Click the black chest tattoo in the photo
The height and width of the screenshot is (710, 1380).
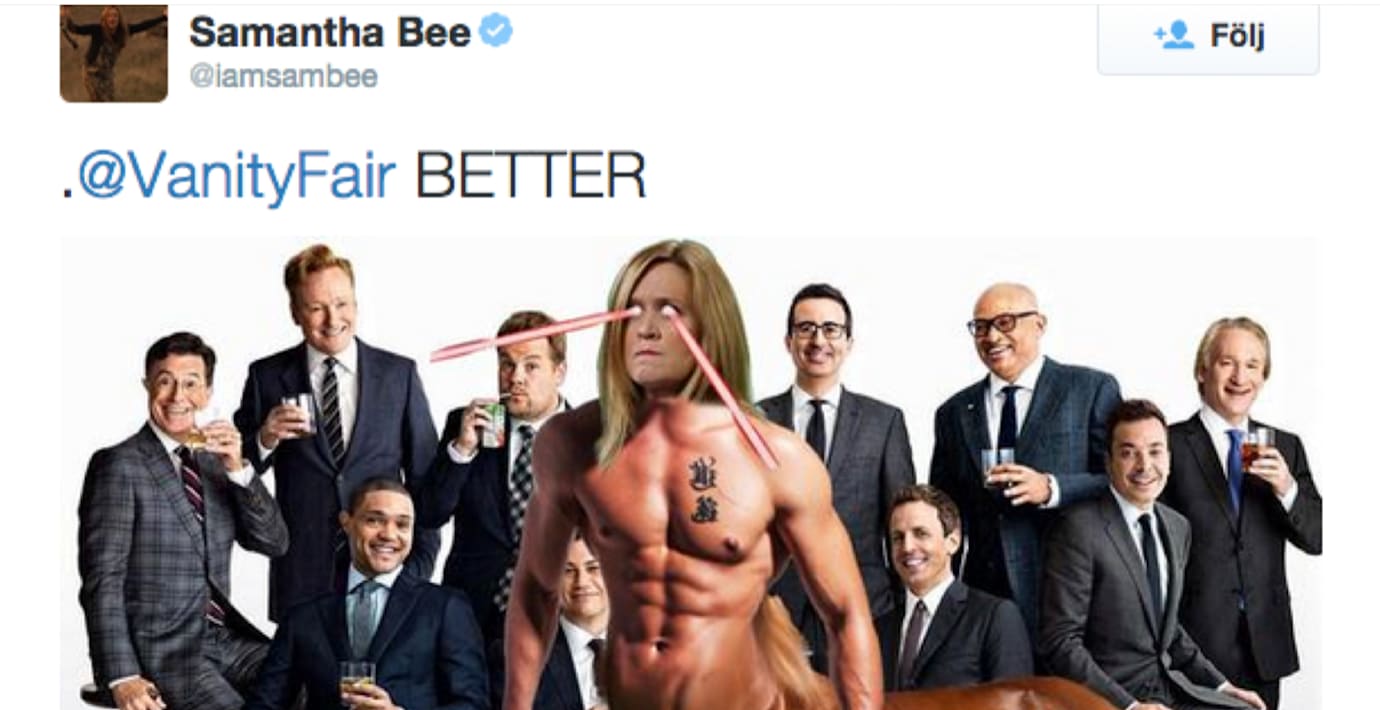pyautogui.click(x=704, y=490)
